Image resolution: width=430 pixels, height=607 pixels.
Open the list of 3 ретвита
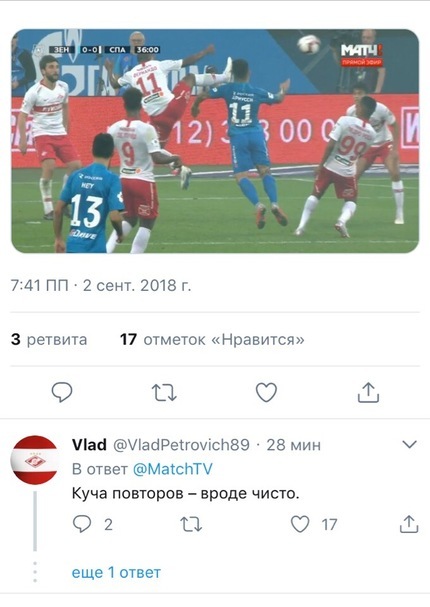pyautogui.click(x=49, y=340)
